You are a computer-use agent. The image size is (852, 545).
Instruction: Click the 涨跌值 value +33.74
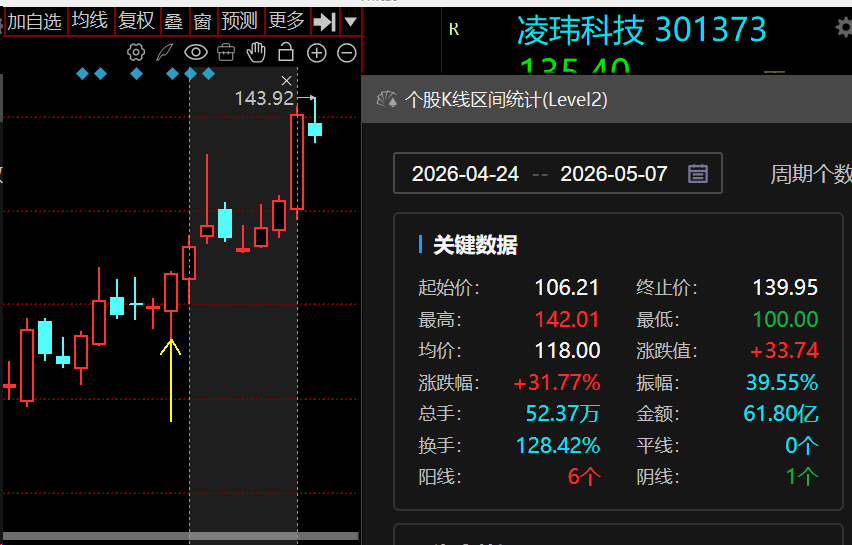click(784, 350)
